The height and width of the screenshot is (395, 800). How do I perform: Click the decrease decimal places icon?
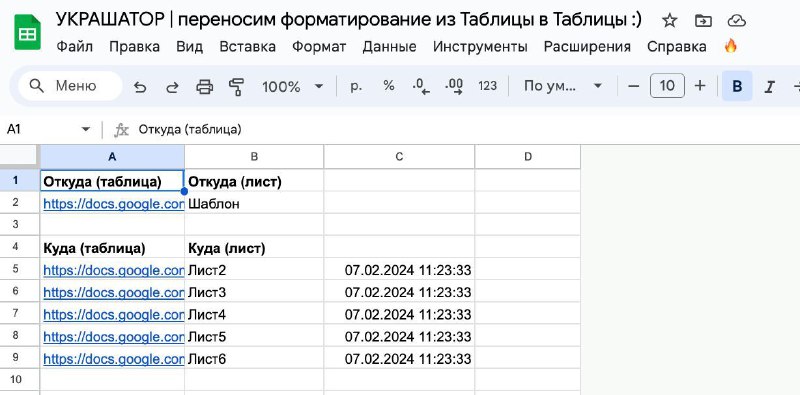point(421,86)
